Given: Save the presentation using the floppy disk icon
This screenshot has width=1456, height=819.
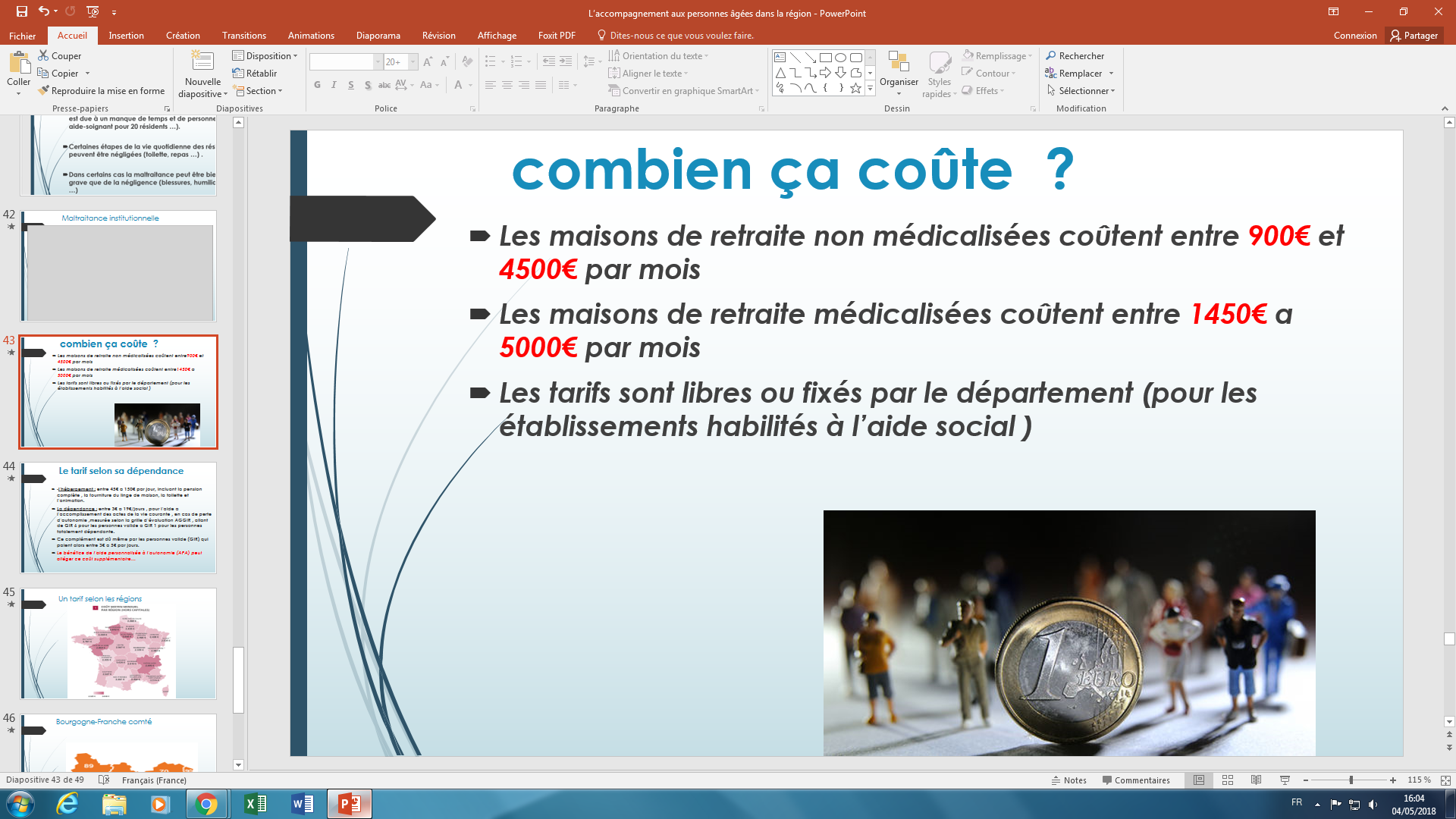Looking at the screenshot, I should (x=22, y=11).
